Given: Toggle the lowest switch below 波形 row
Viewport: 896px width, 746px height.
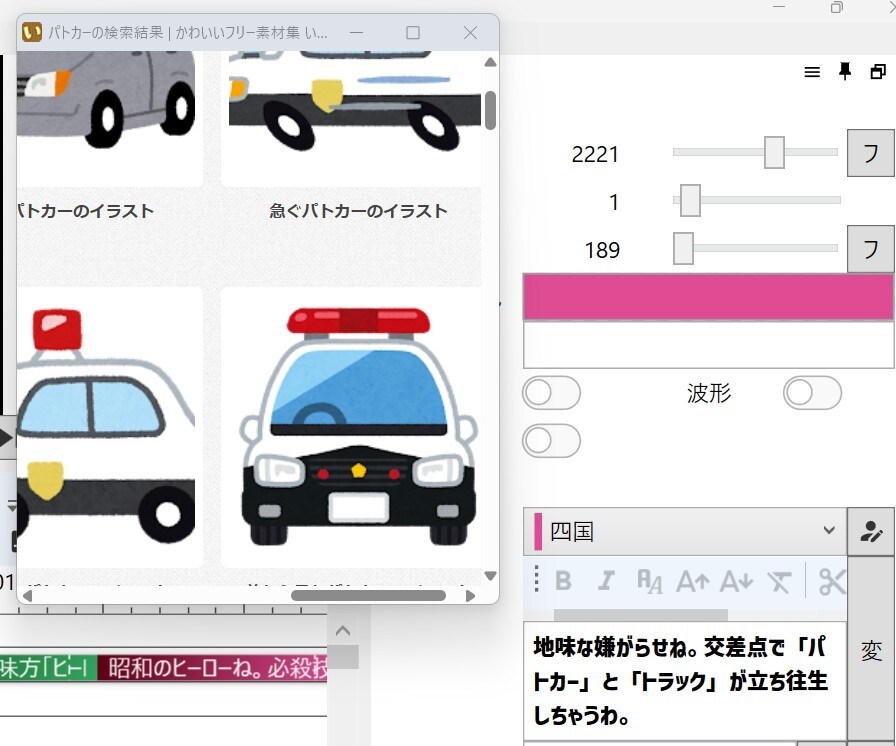Looking at the screenshot, I should 551,440.
